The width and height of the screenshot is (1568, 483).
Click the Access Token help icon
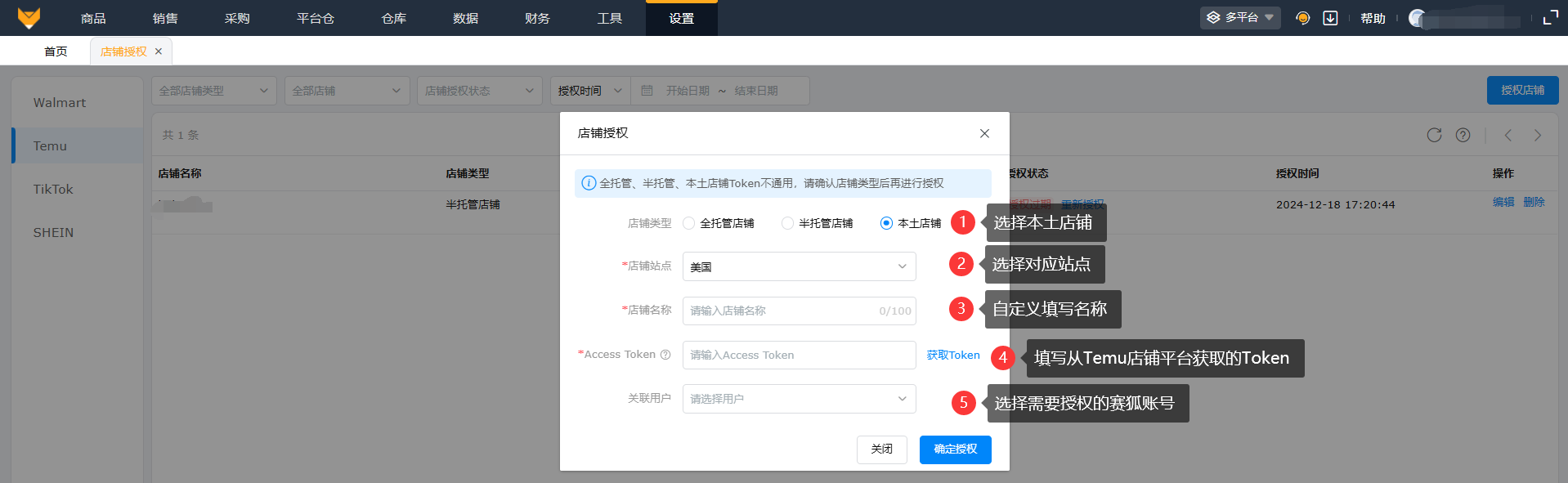point(665,355)
